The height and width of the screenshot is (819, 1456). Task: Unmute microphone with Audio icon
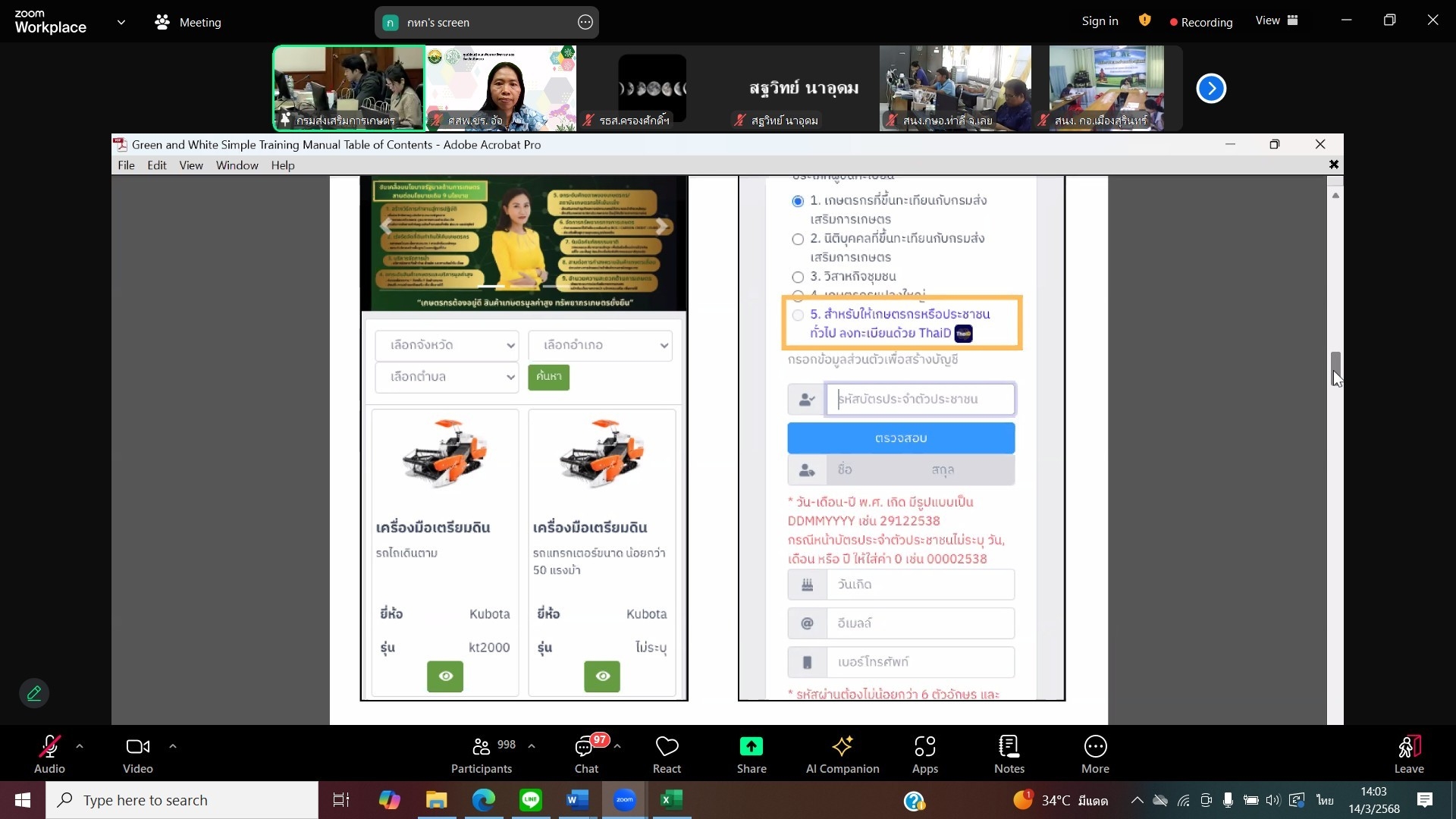49,748
